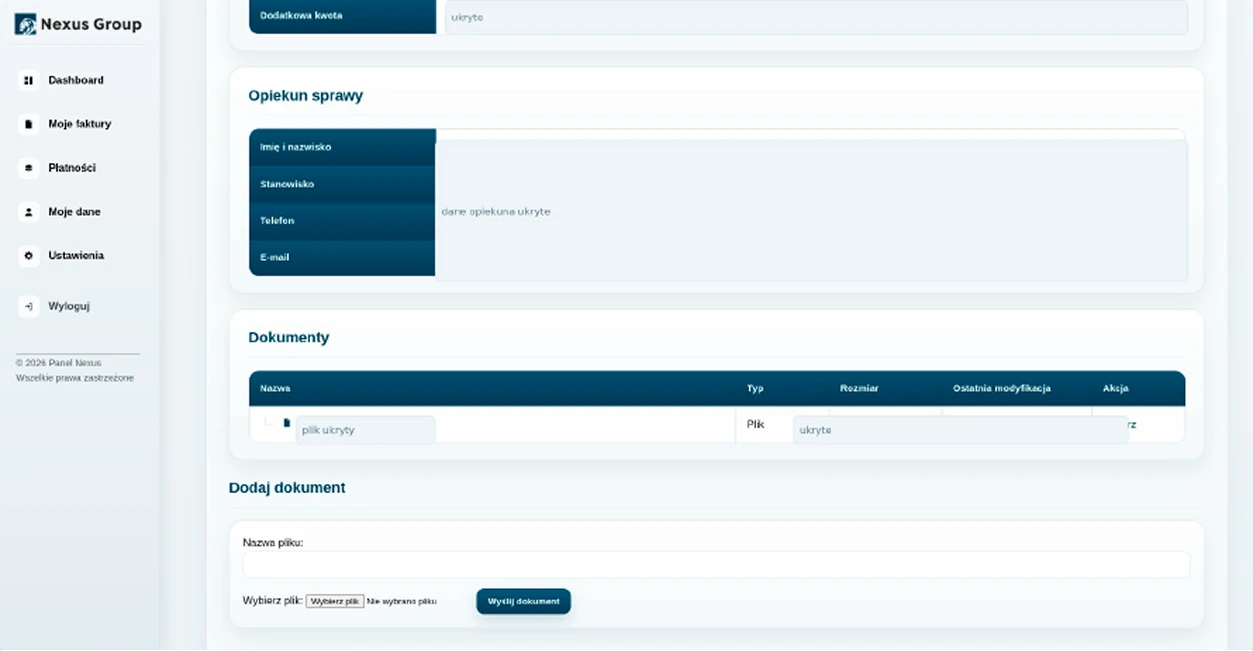The width and height of the screenshot is (1253, 651).
Task: Focus the Nazwa pliku input field
Action: click(x=716, y=564)
